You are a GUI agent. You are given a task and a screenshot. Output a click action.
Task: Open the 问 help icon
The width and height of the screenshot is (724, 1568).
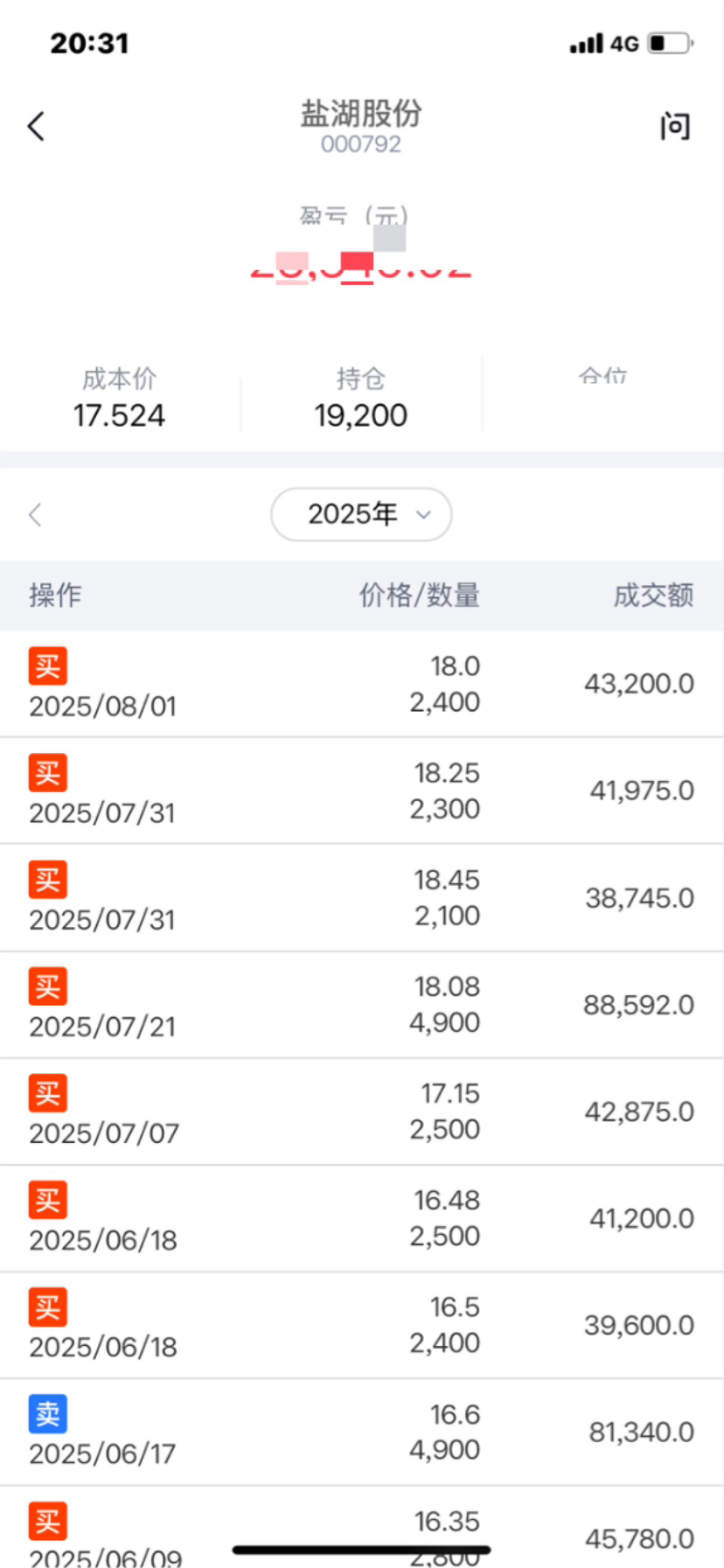[x=674, y=126]
